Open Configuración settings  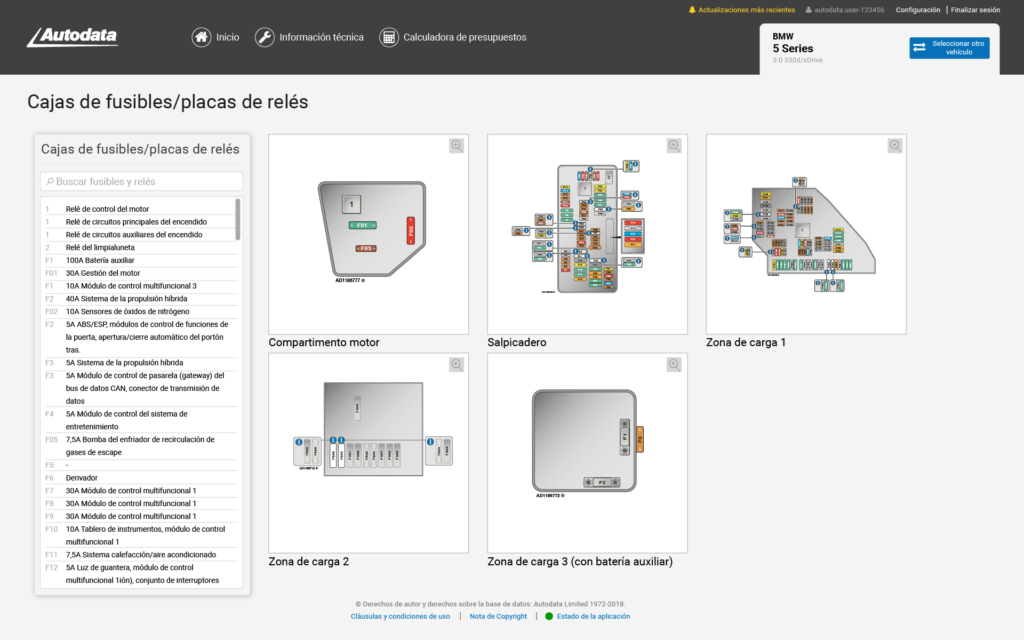pyautogui.click(x=918, y=10)
